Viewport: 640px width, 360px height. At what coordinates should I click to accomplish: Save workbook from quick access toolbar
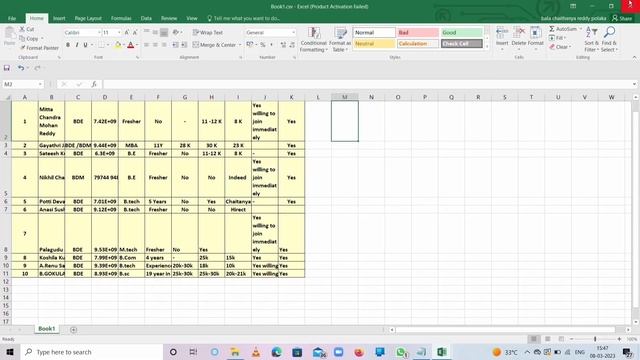click(x=7, y=68)
